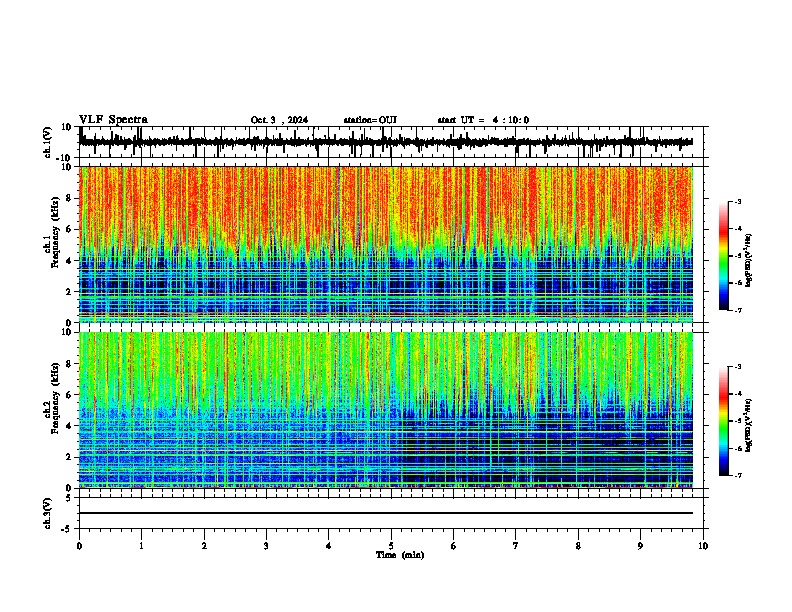
Task: Click time axis tick label 1
Action: 141,546
